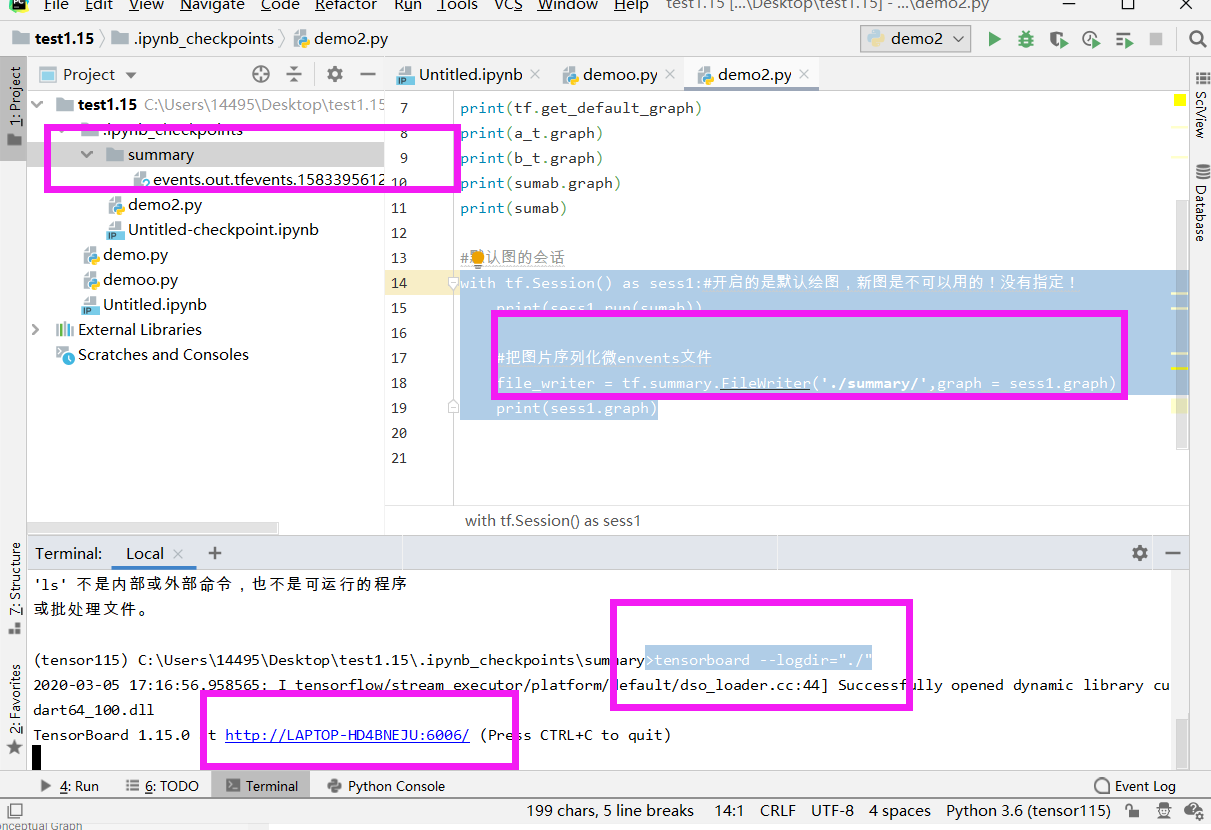Click the 4 spaces indent setting
The height and width of the screenshot is (830, 1211).
[x=900, y=811]
